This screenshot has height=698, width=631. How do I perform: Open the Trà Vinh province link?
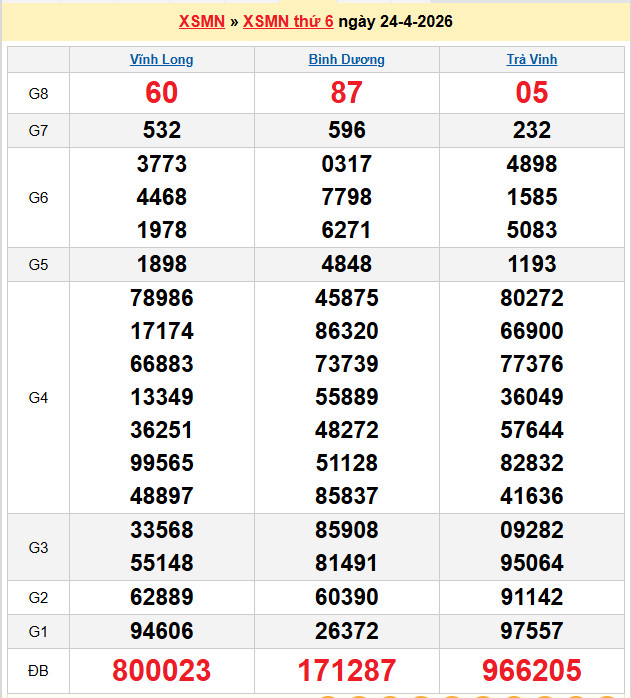tap(532, 60)
